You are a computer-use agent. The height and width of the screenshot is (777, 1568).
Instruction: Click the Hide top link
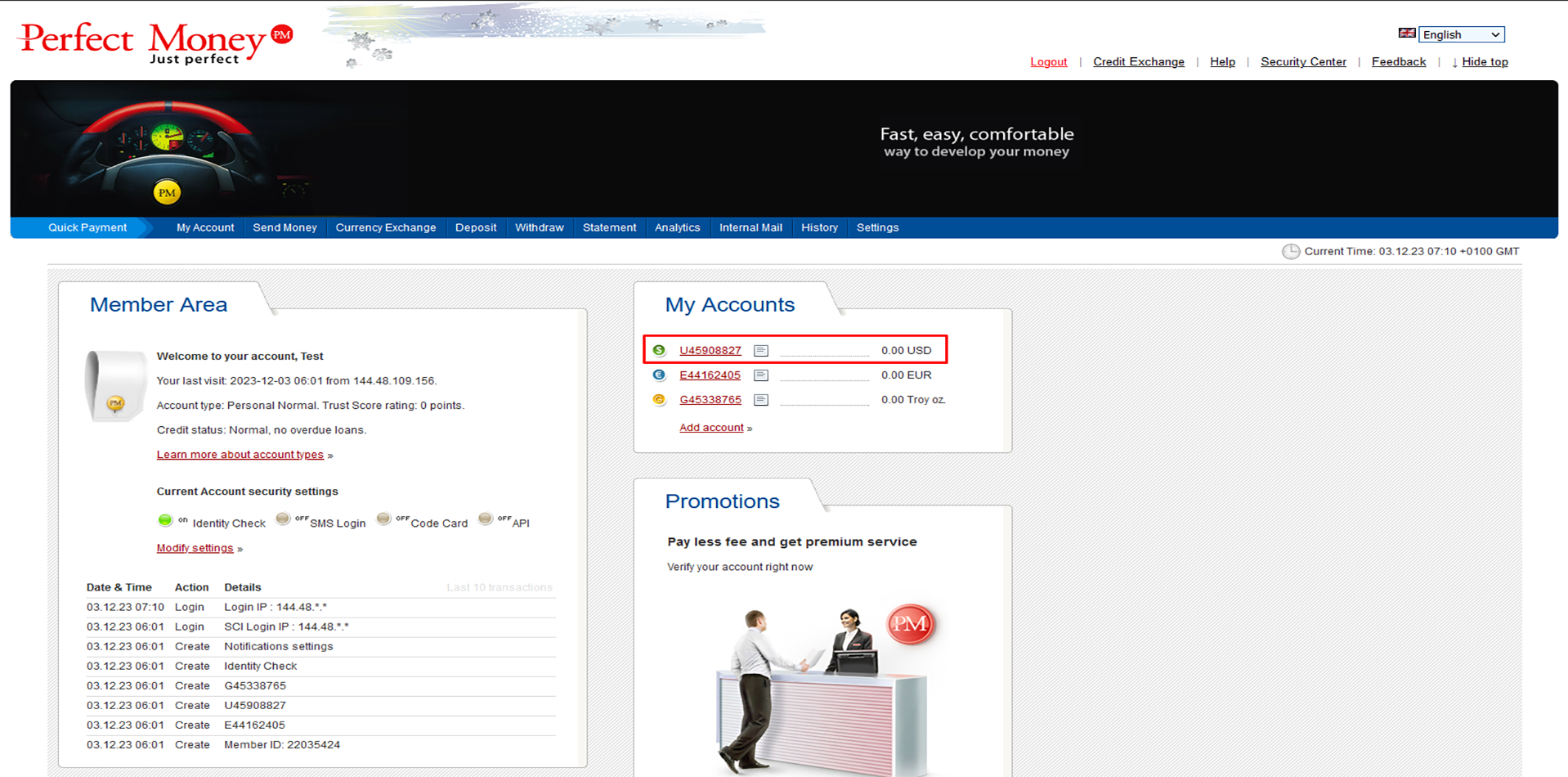(x=1485, y=61)
